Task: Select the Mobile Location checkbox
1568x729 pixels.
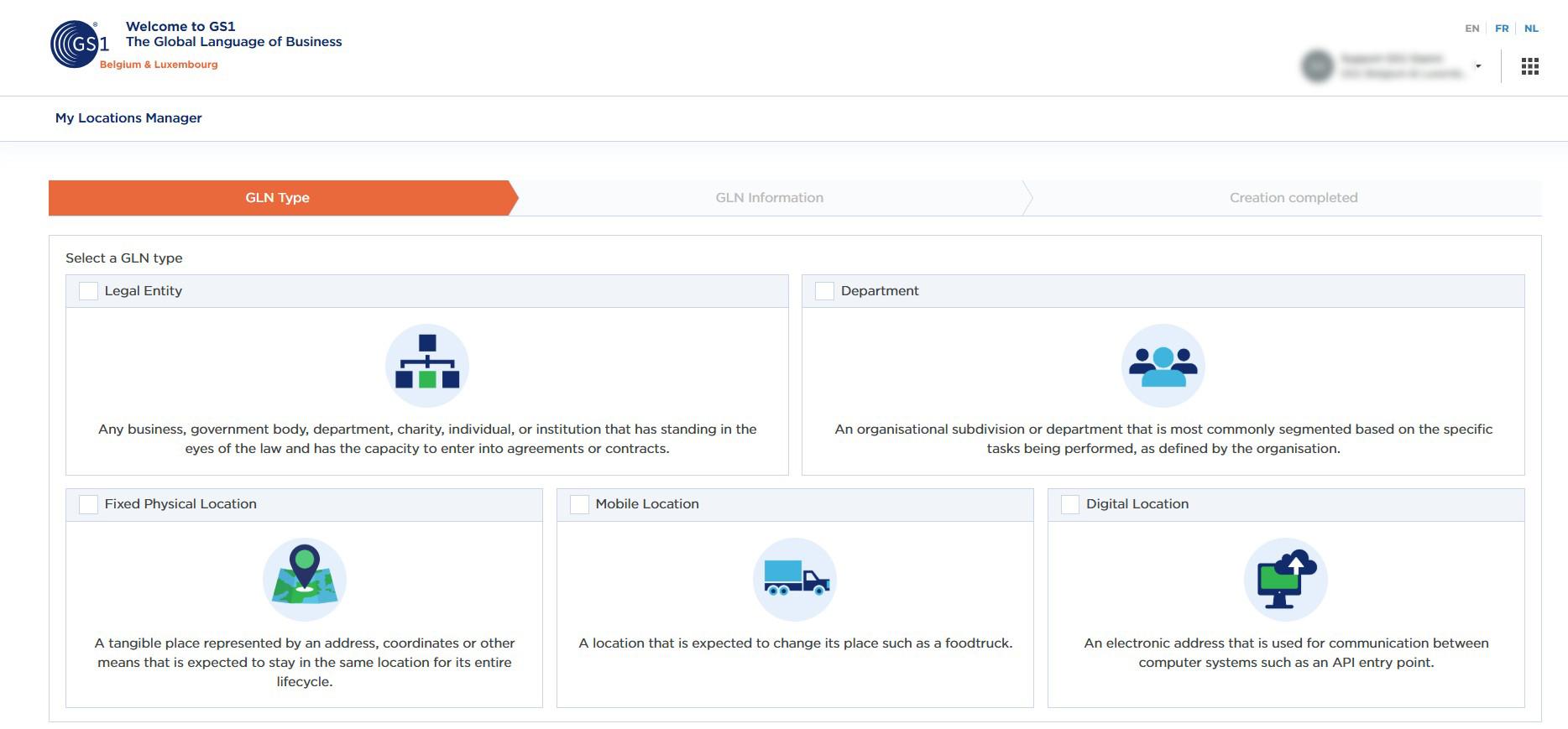Action: 579,504
